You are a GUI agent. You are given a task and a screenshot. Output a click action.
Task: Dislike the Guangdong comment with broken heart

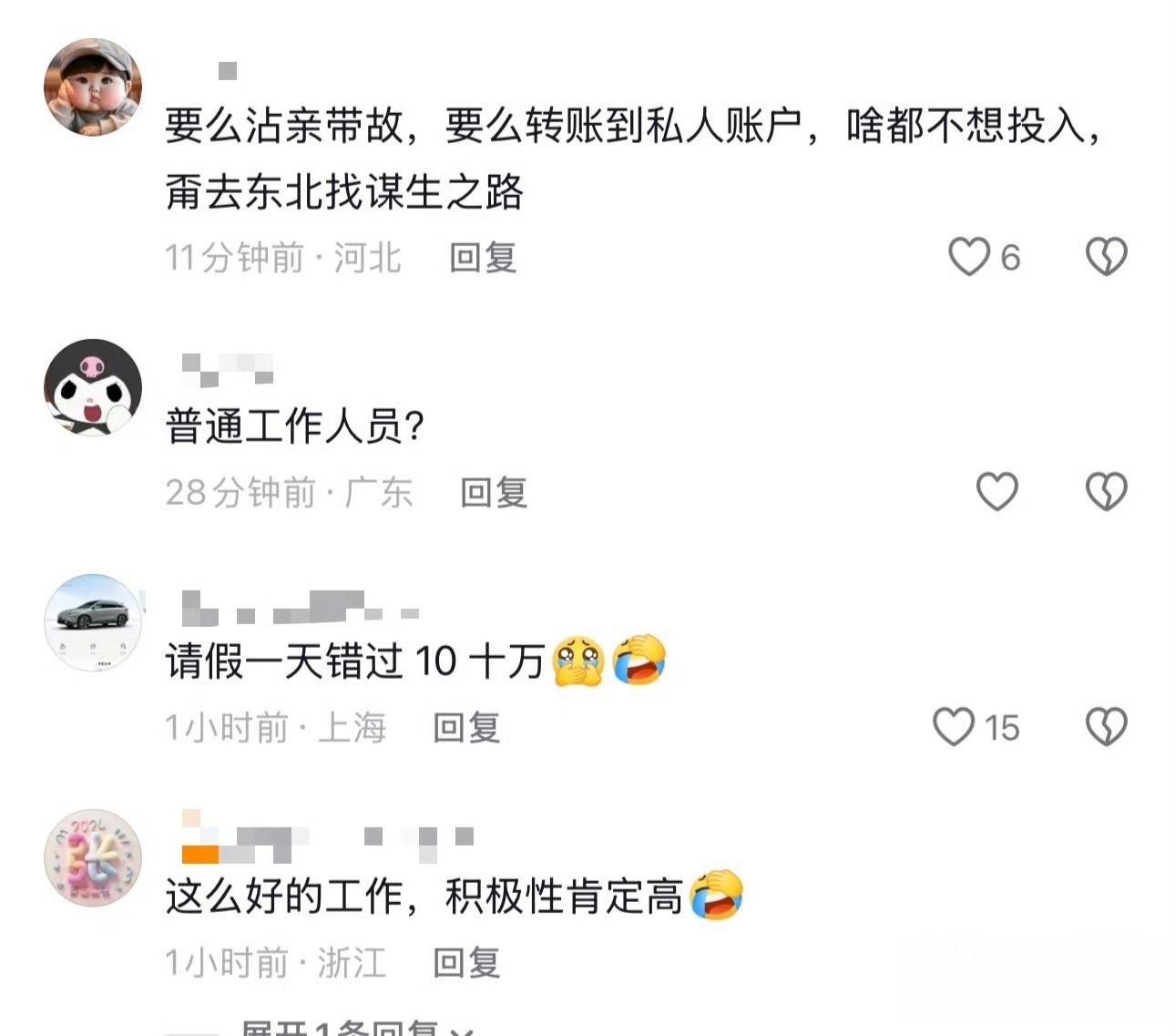point(1106,492)
